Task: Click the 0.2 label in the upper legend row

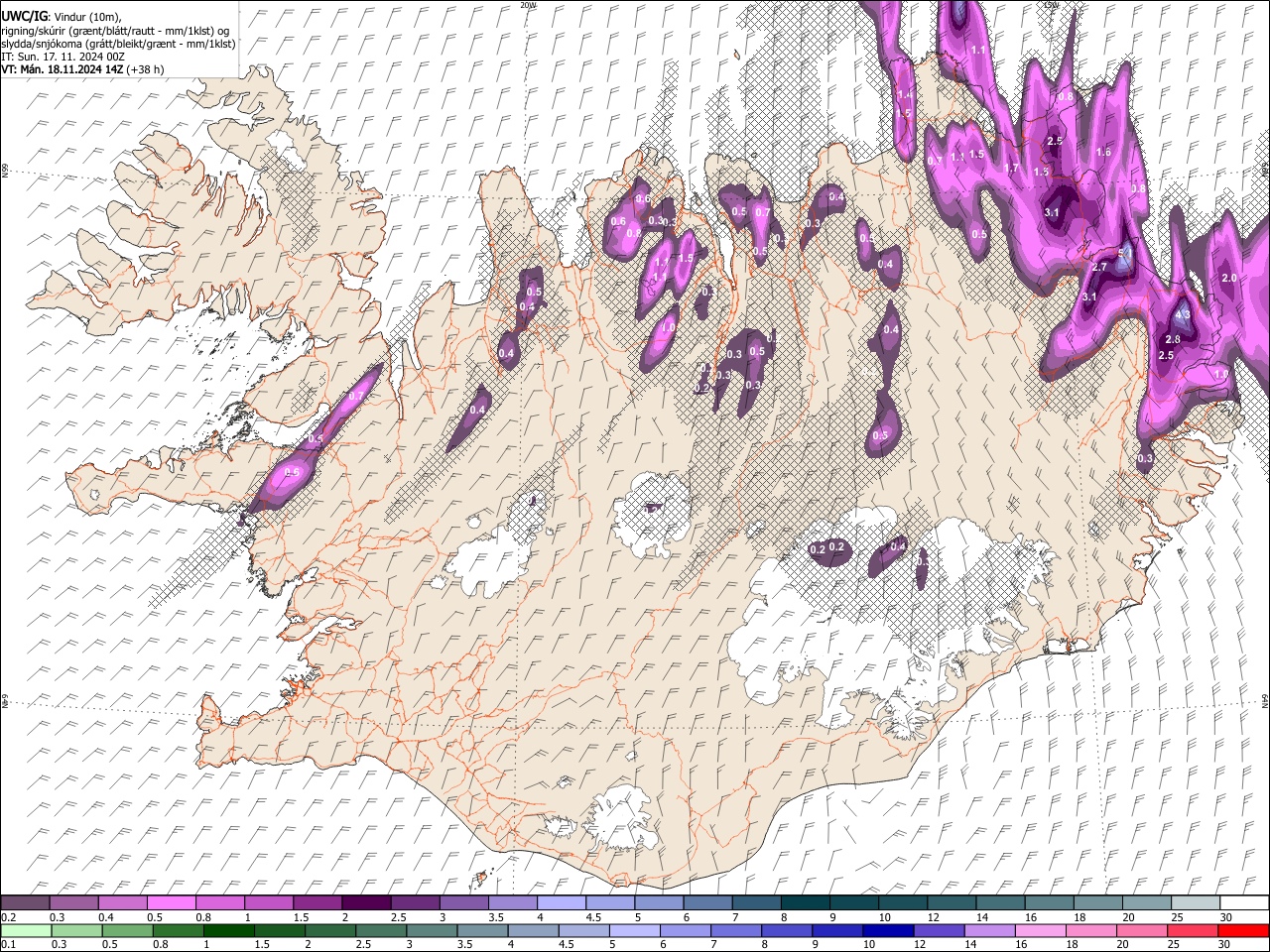Action: pyautogui.click(x=8, y=917)
